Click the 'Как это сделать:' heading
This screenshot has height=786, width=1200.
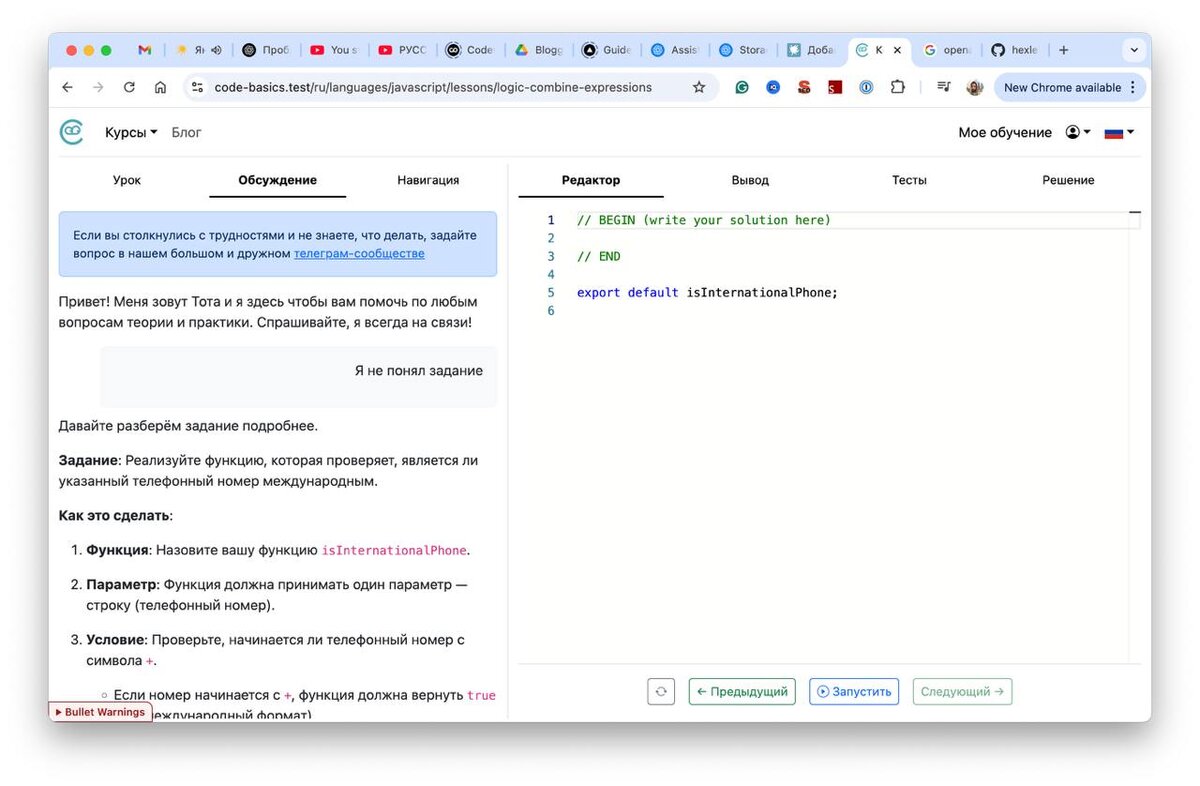click(x=115, y=515)
